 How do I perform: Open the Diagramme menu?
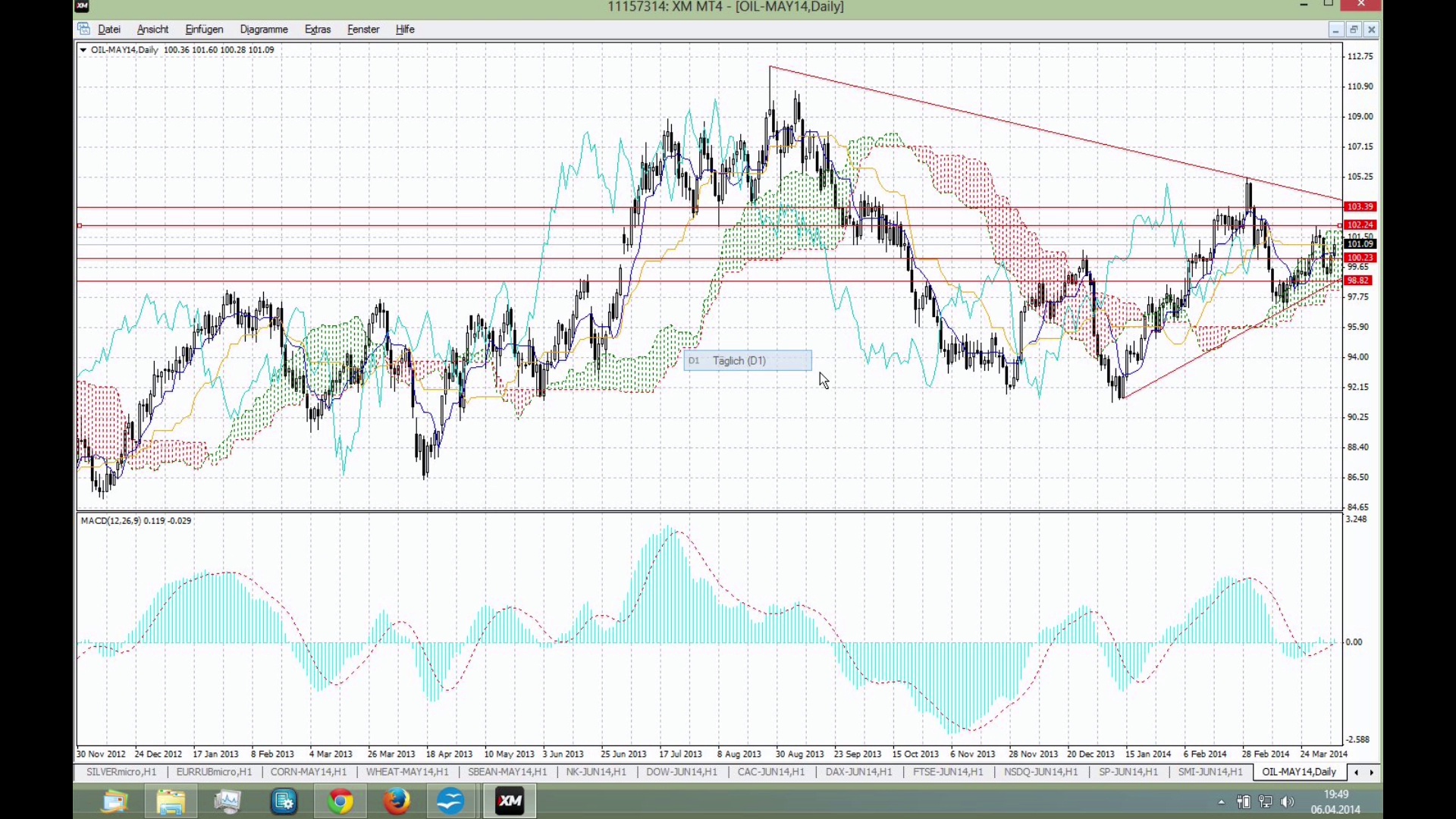[264, 29]
